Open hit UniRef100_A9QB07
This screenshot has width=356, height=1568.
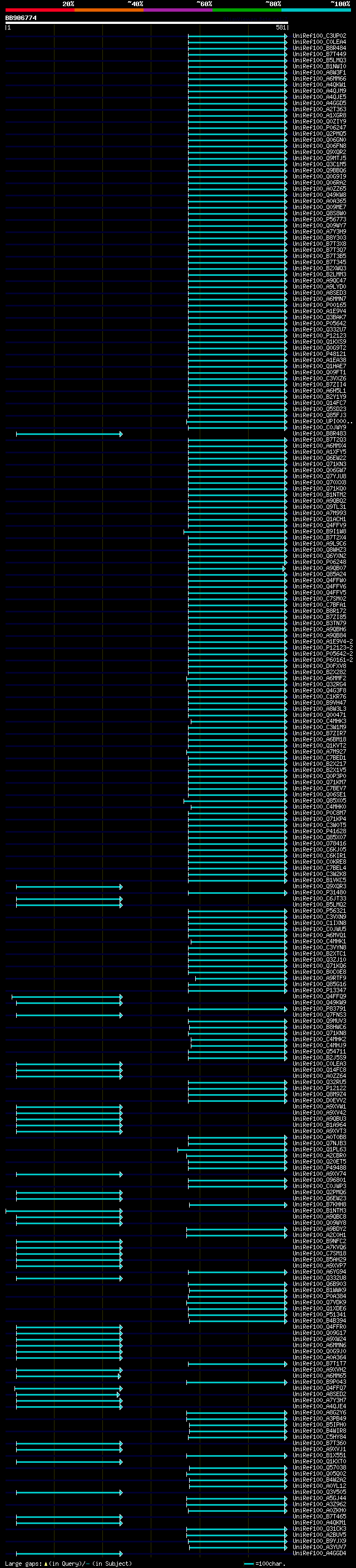tap(319, 568)
